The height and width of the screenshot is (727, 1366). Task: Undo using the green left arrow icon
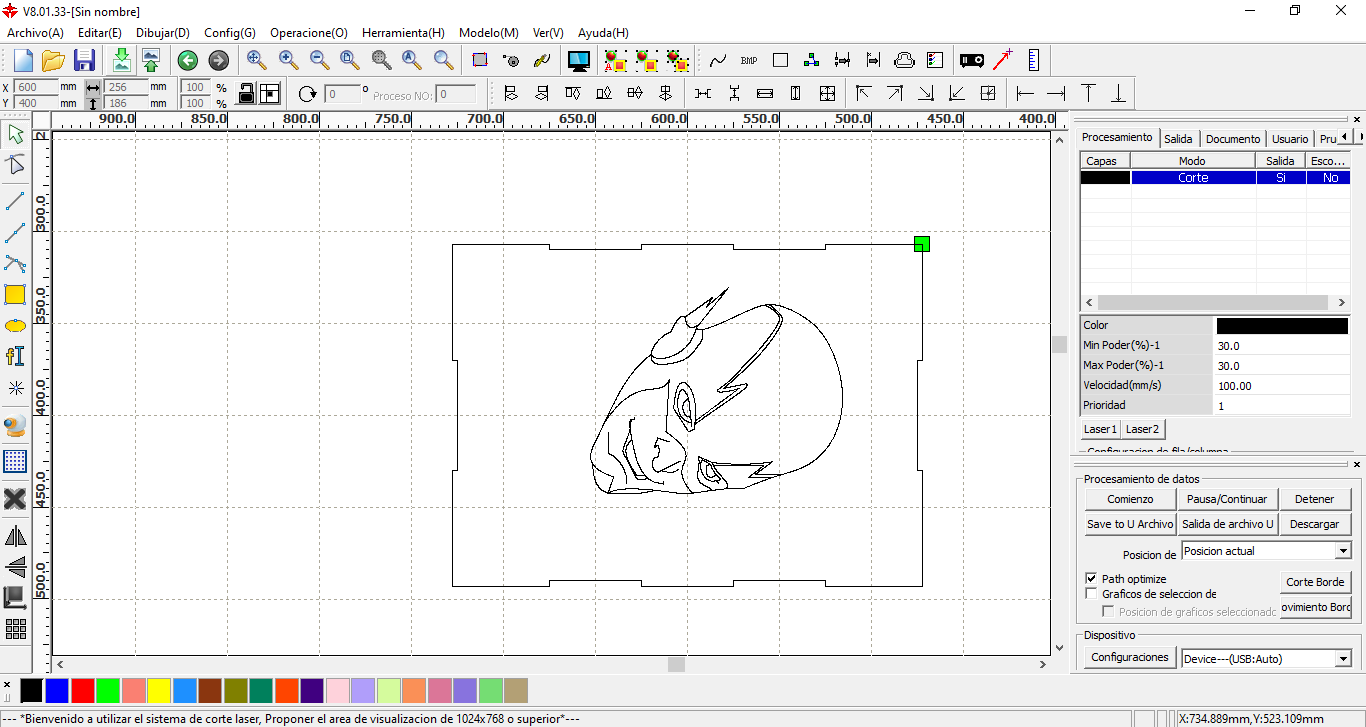click(188, 60)
